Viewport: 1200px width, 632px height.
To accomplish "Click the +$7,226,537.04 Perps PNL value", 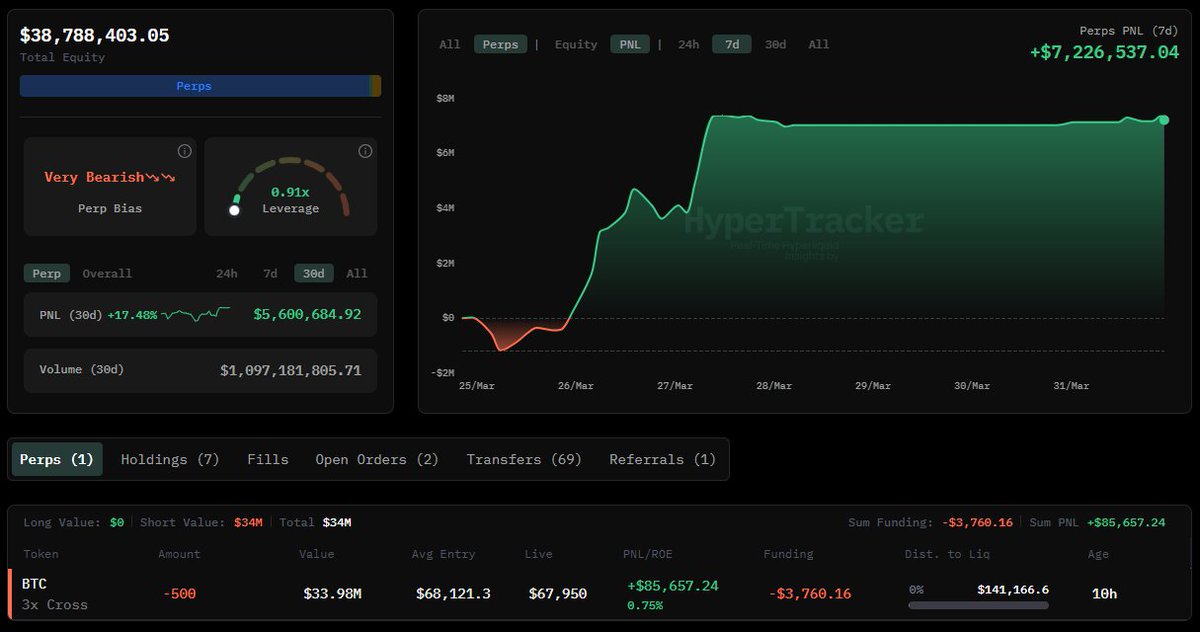I will (x=1105, y=52).
